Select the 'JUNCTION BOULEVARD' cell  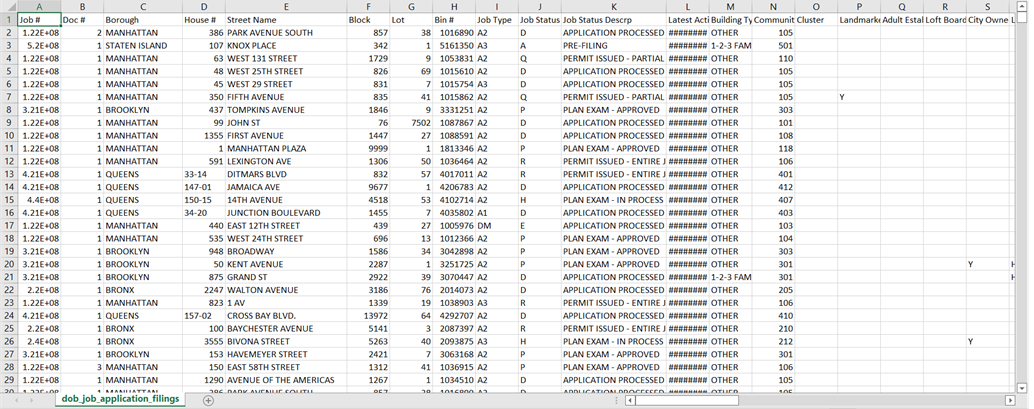[x=286, y=213]
